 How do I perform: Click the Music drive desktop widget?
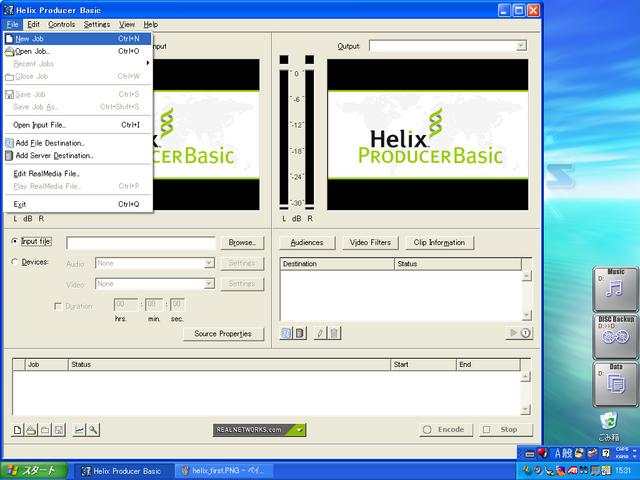tap(615, 289)
